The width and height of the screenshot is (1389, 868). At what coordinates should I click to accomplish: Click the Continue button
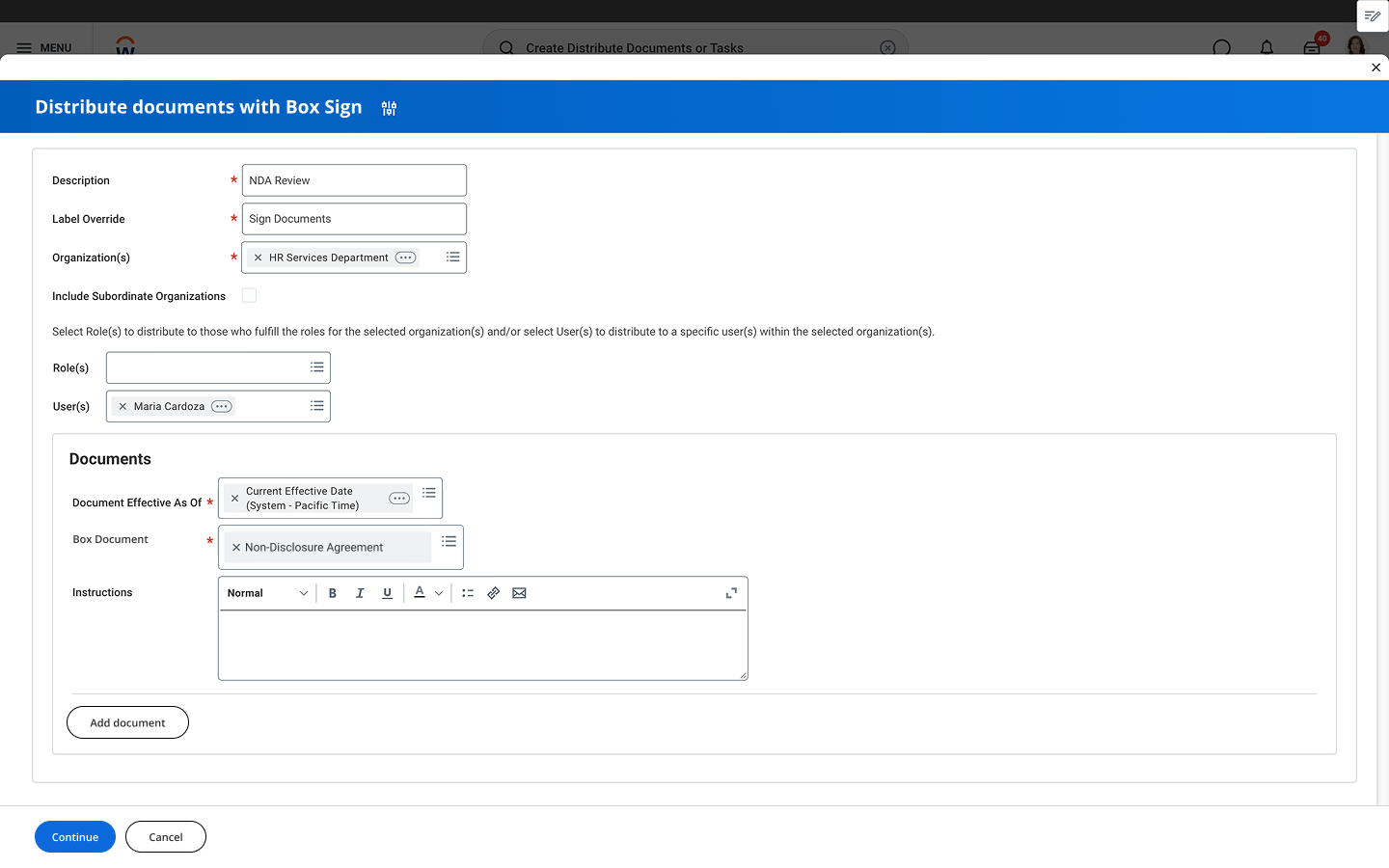tap(74, 836)
